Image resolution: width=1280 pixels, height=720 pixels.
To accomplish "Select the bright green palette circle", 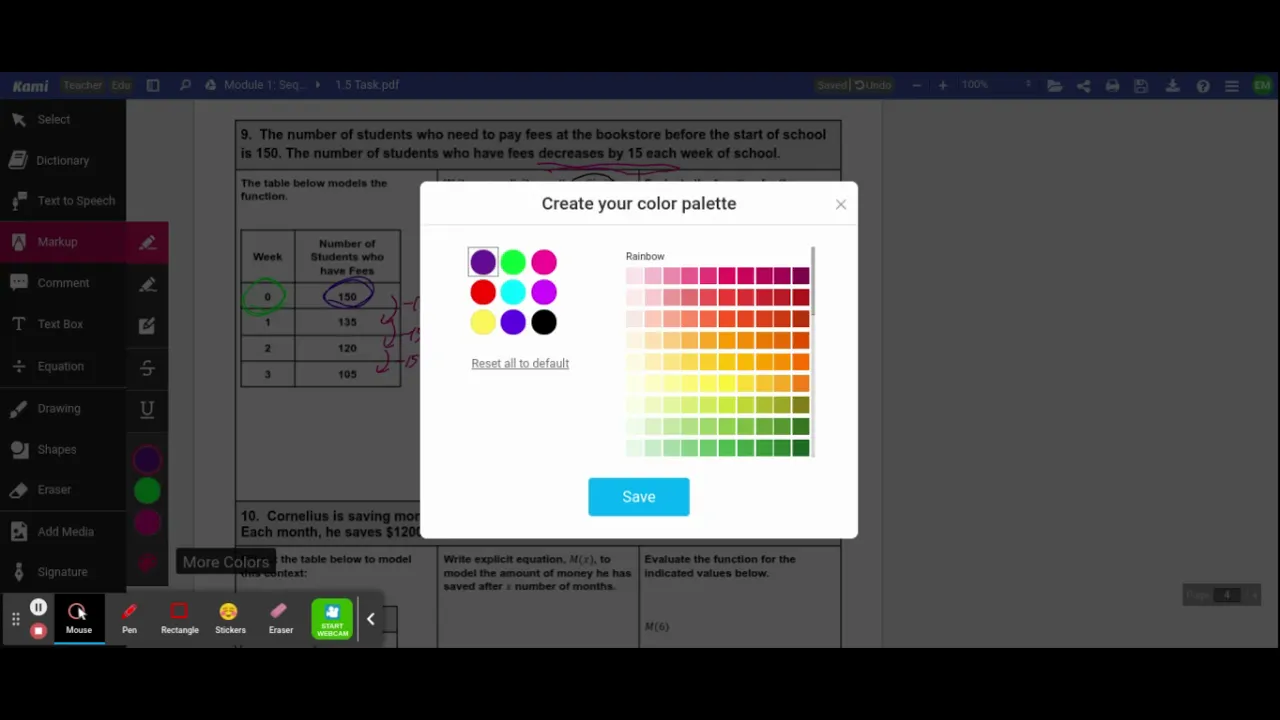I will (x=513, y=262).
